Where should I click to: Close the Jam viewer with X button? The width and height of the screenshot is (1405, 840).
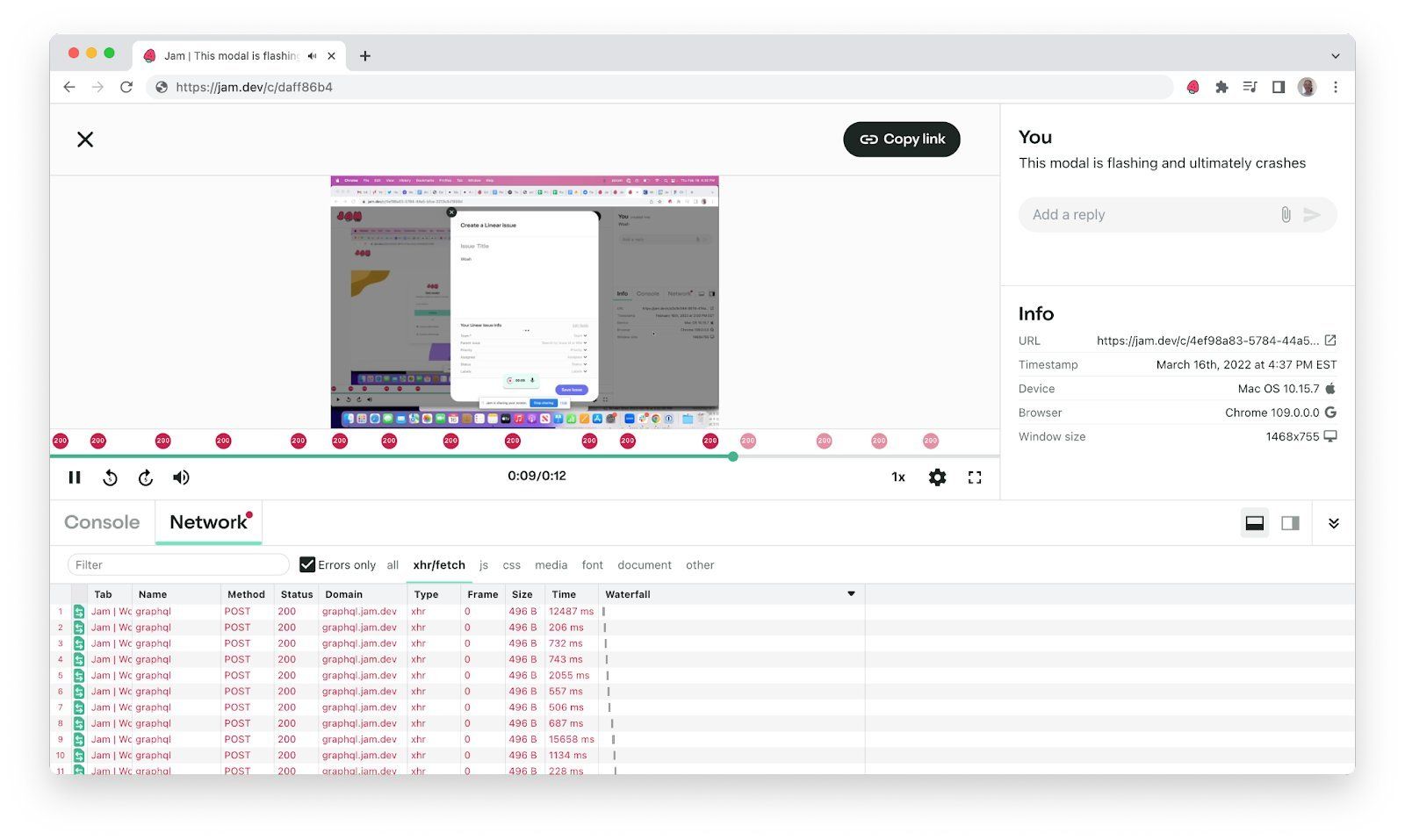point(85,140)
